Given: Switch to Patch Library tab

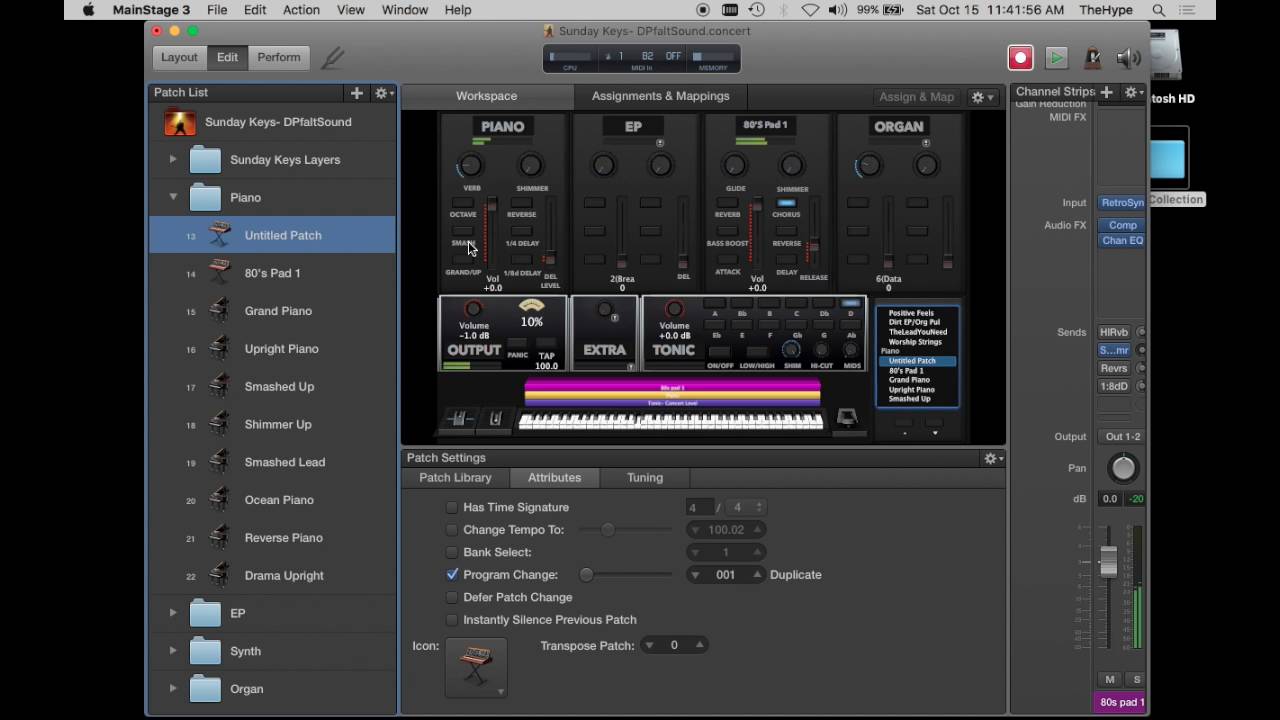Looking at the screenshot, I should click(x=455, y=478).
